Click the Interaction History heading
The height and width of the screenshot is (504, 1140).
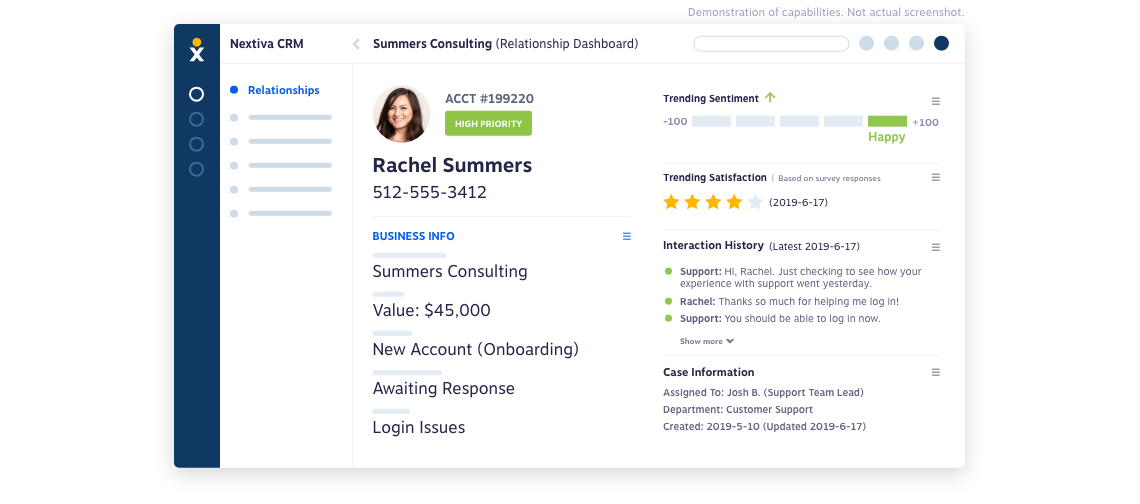pyautogui.click(x=713, y=246)
